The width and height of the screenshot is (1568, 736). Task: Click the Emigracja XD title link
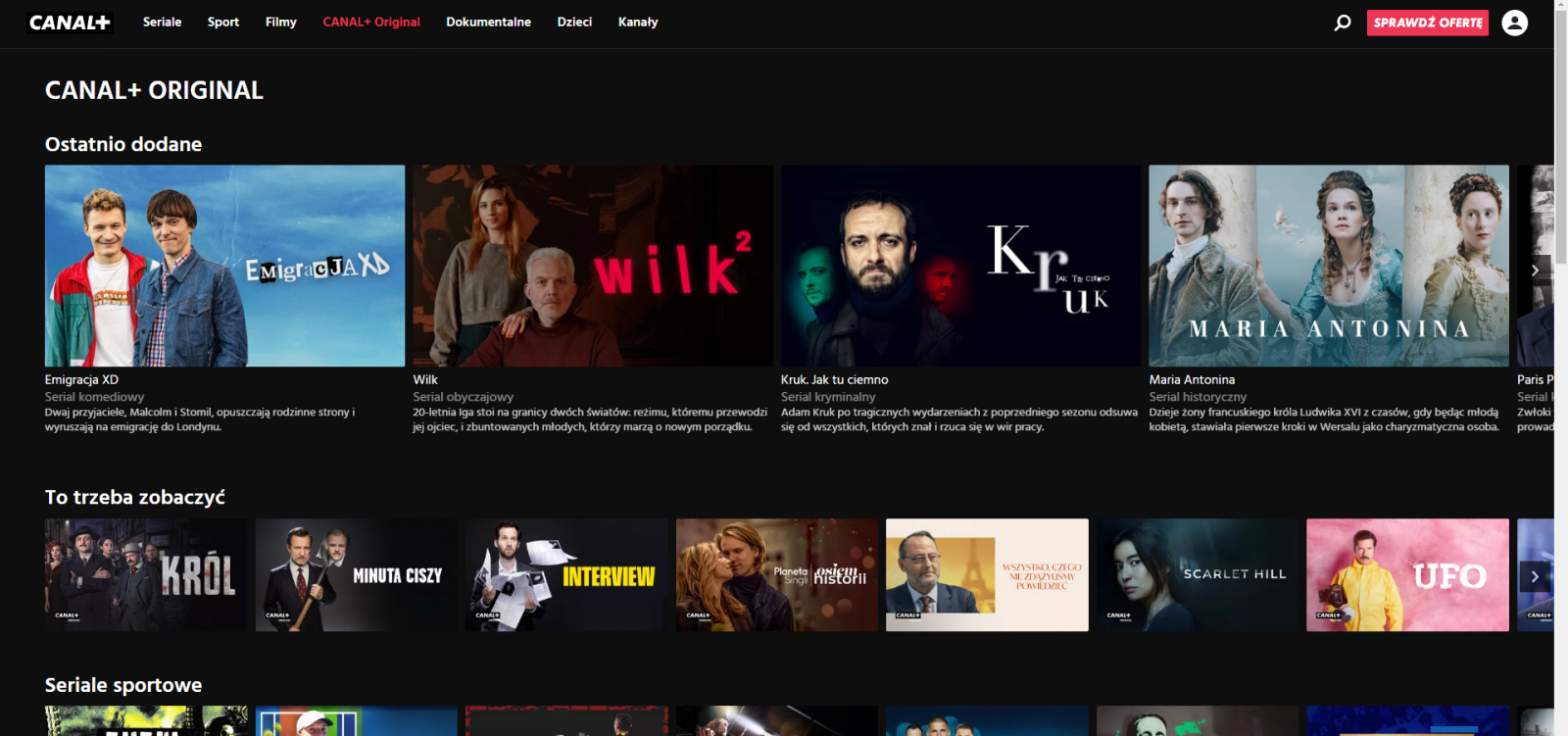81,379
